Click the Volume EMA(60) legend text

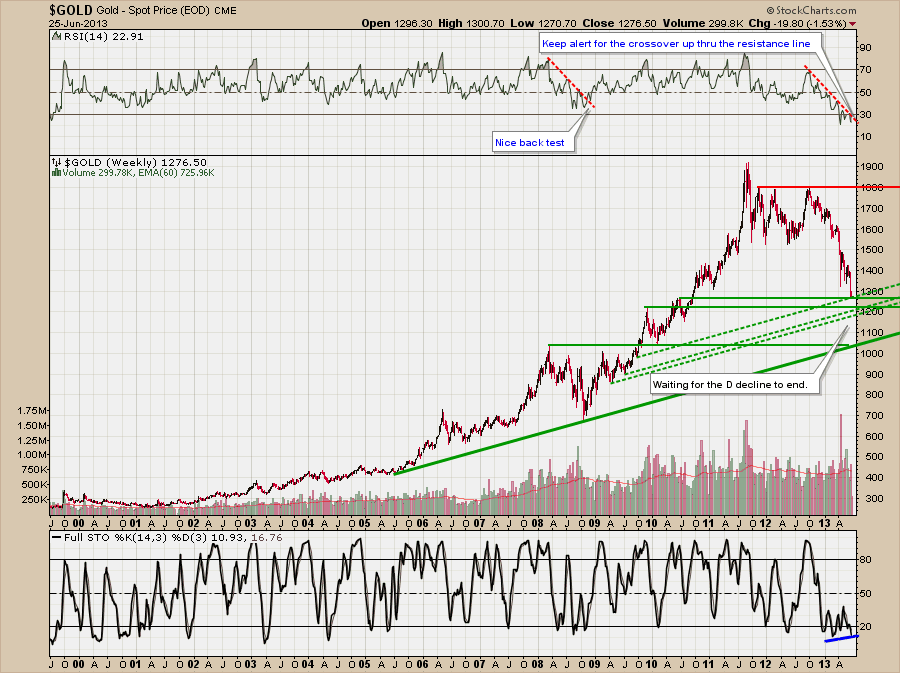133,173
